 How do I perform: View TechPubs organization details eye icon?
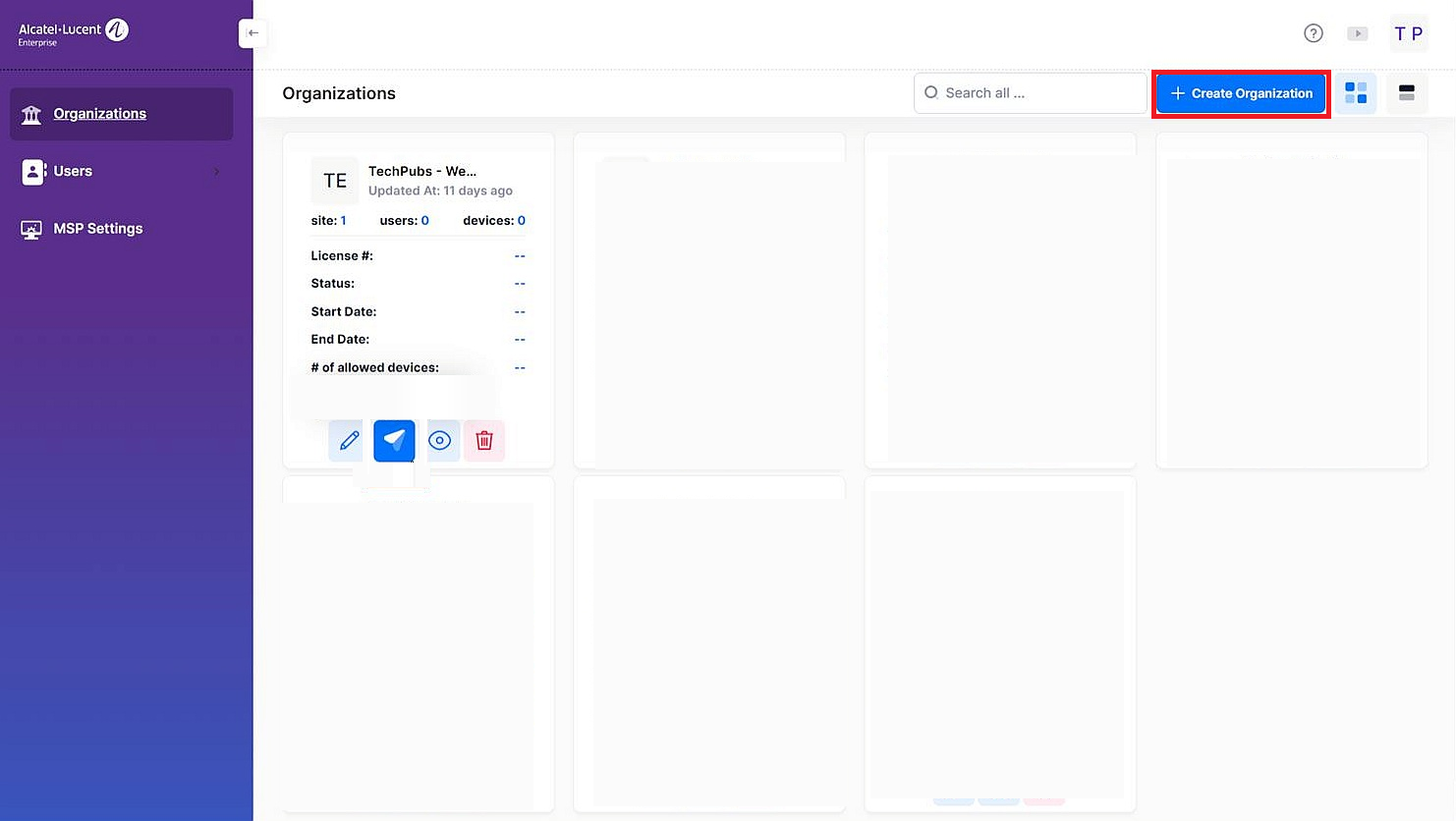(440, 441)
